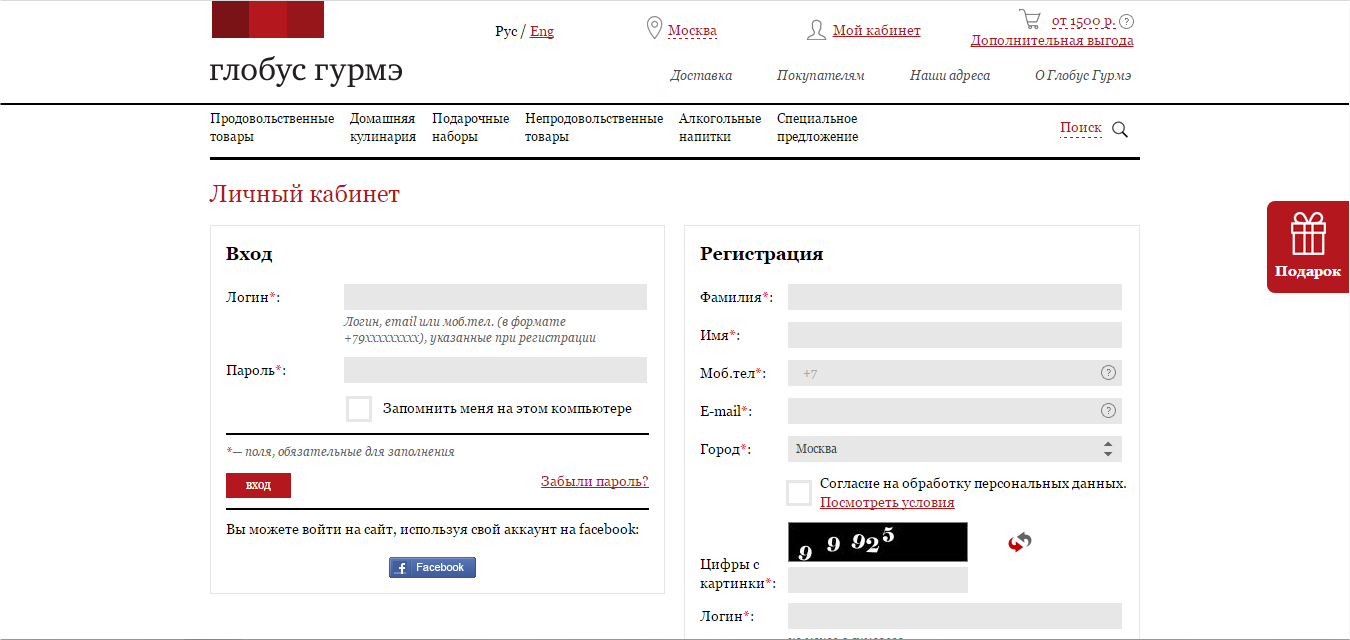Click the от 1500 р. cart link
Viewport: 1350px width, 640px height.
[1083, 22]
